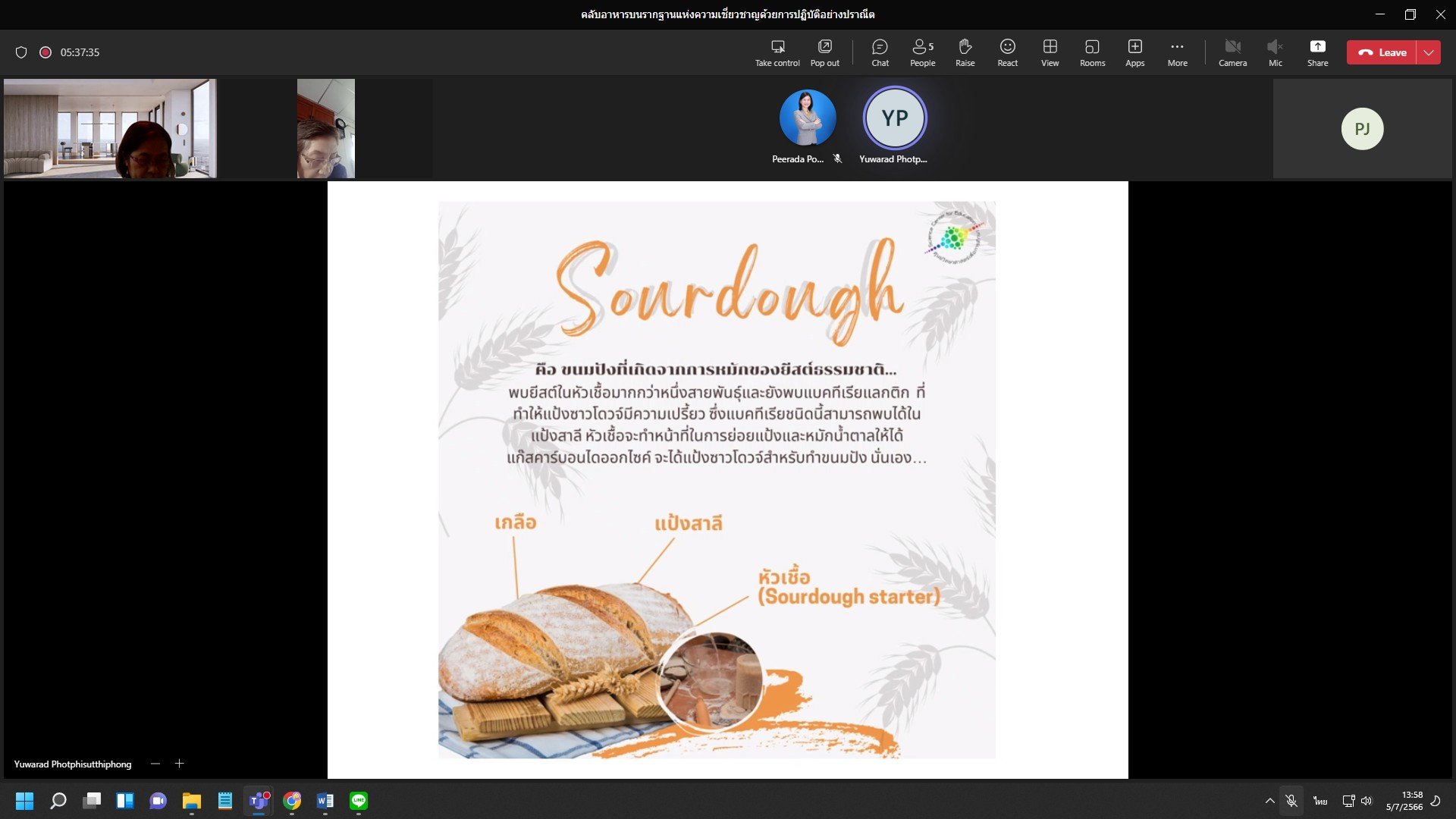Toggle system tray microphone mute icon
This screenshot has width=1456, height=819.
[x=1291, y=801]
